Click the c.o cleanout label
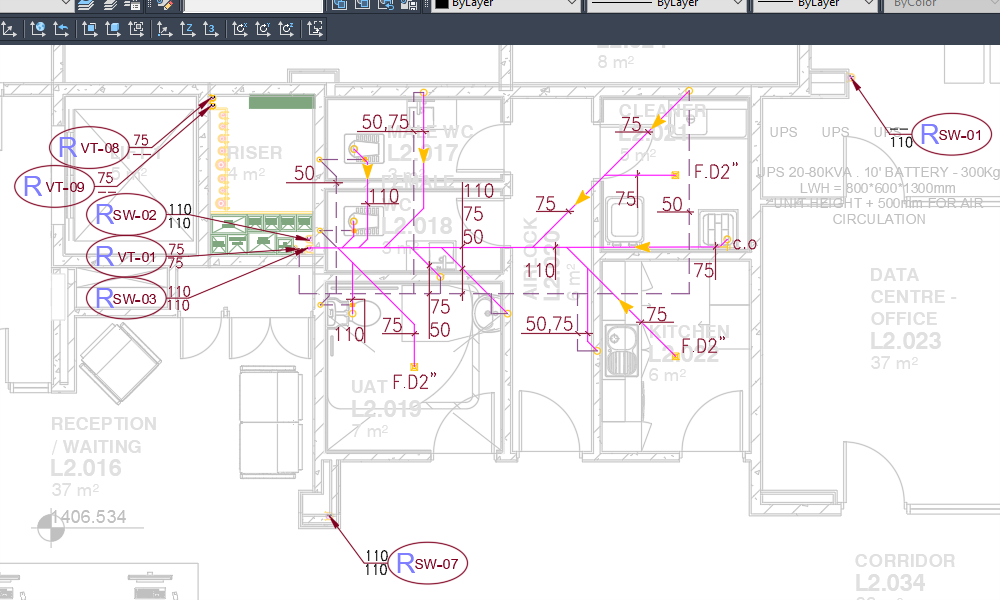Screen dimensions: 1000x600 [x=744, y=244]
